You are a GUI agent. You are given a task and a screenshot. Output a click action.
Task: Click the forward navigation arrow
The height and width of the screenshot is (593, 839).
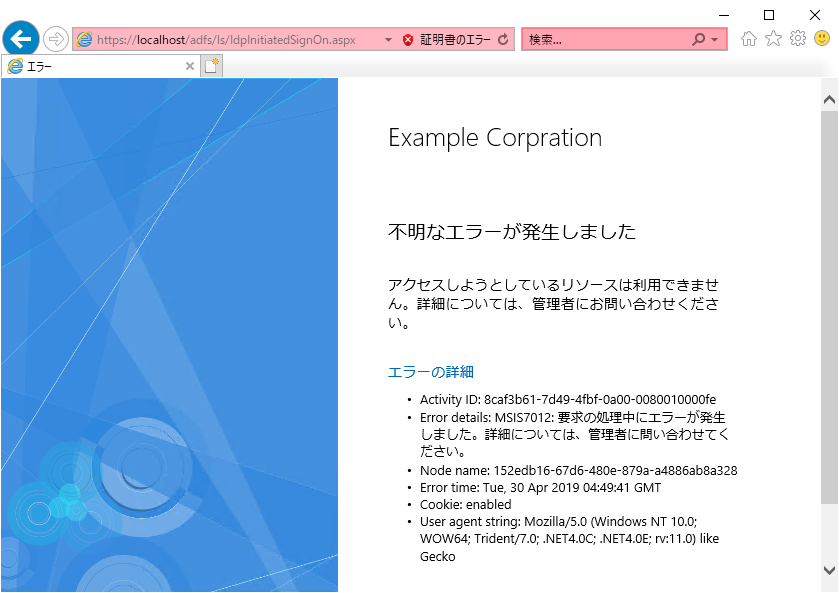click(56, 39)
